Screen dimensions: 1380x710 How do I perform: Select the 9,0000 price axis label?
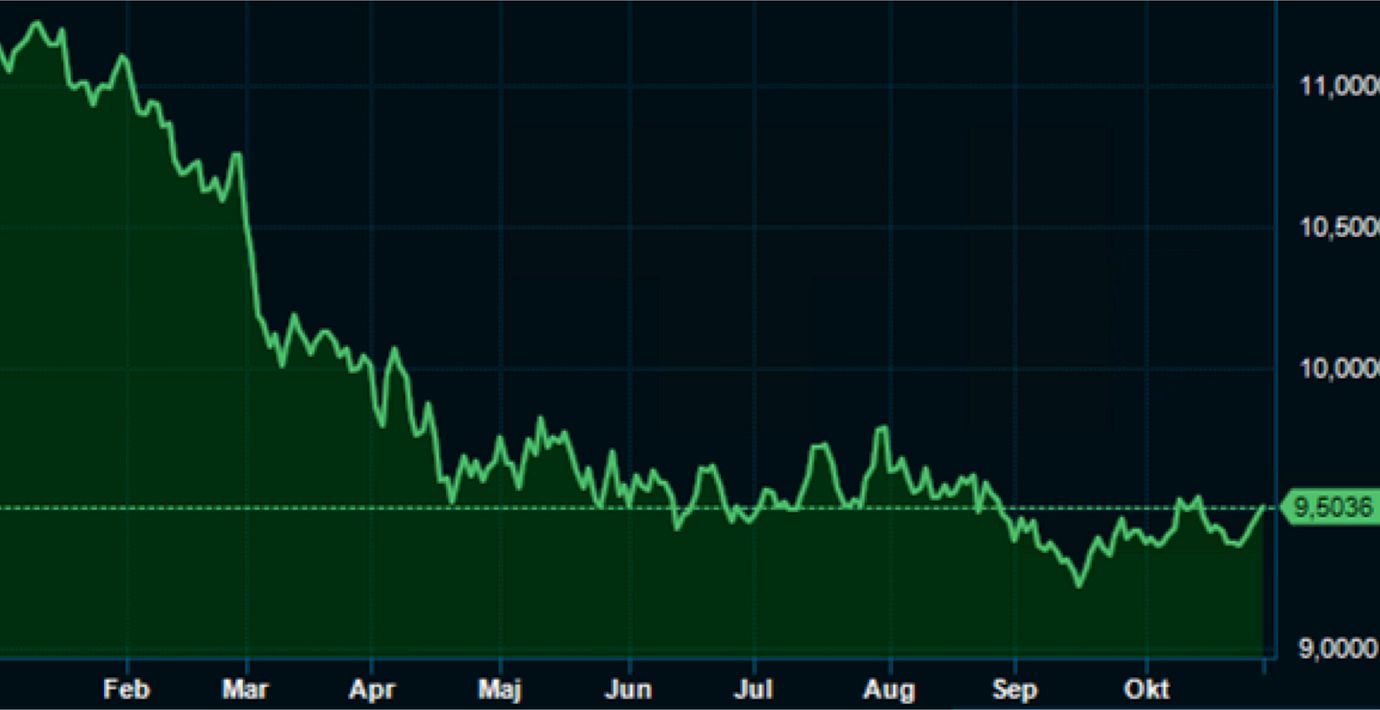(1338, 650)
